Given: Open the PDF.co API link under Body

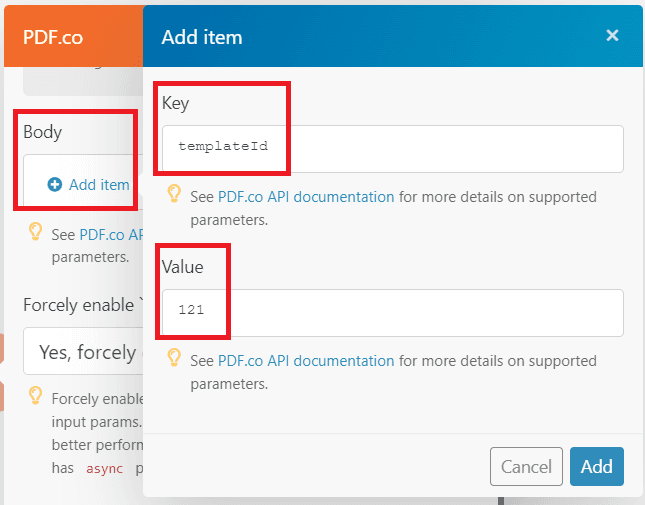Looking at the screenshot, I should point(110,236).
